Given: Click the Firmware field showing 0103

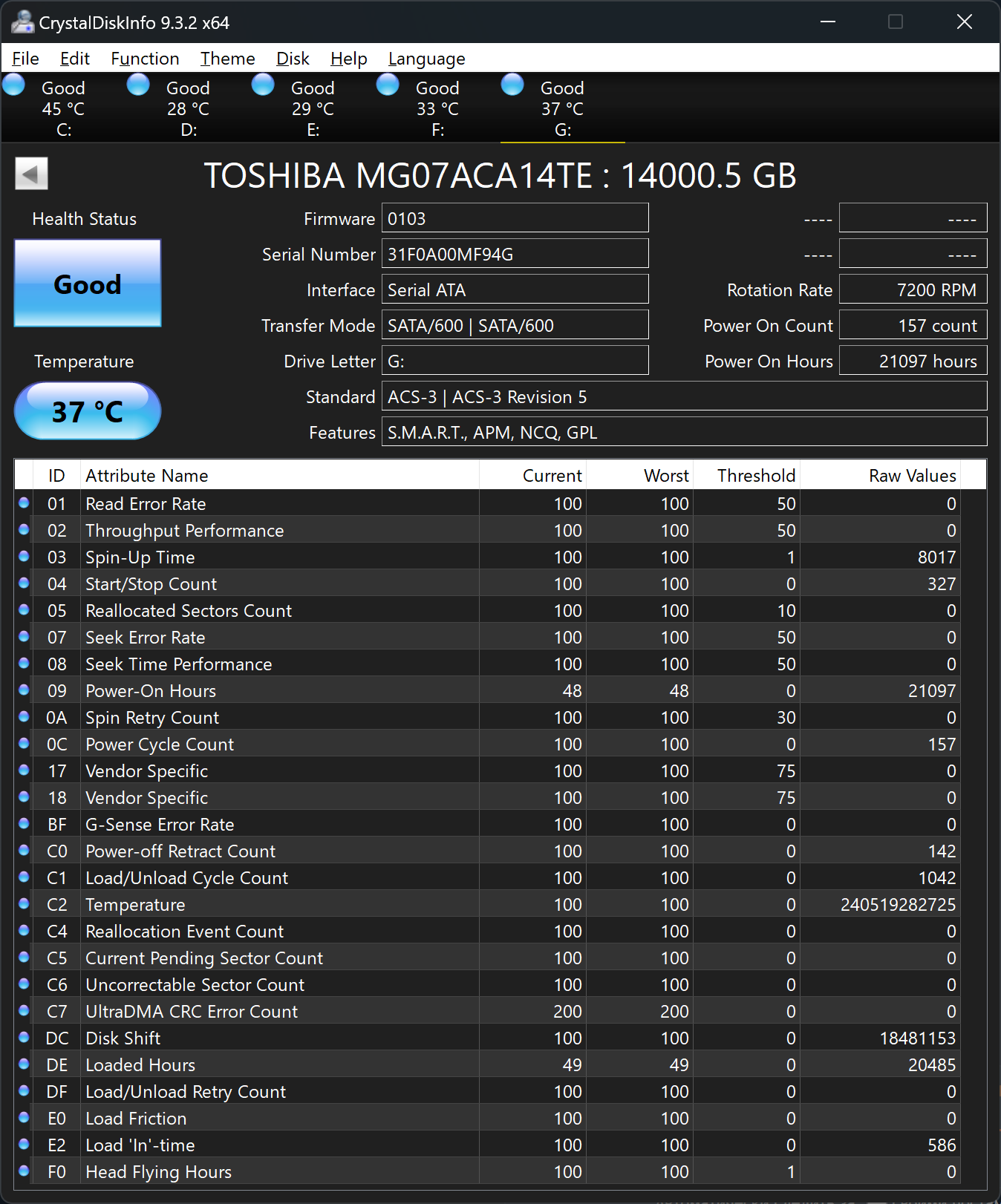Looking at the screenshot, I should 515,218.
